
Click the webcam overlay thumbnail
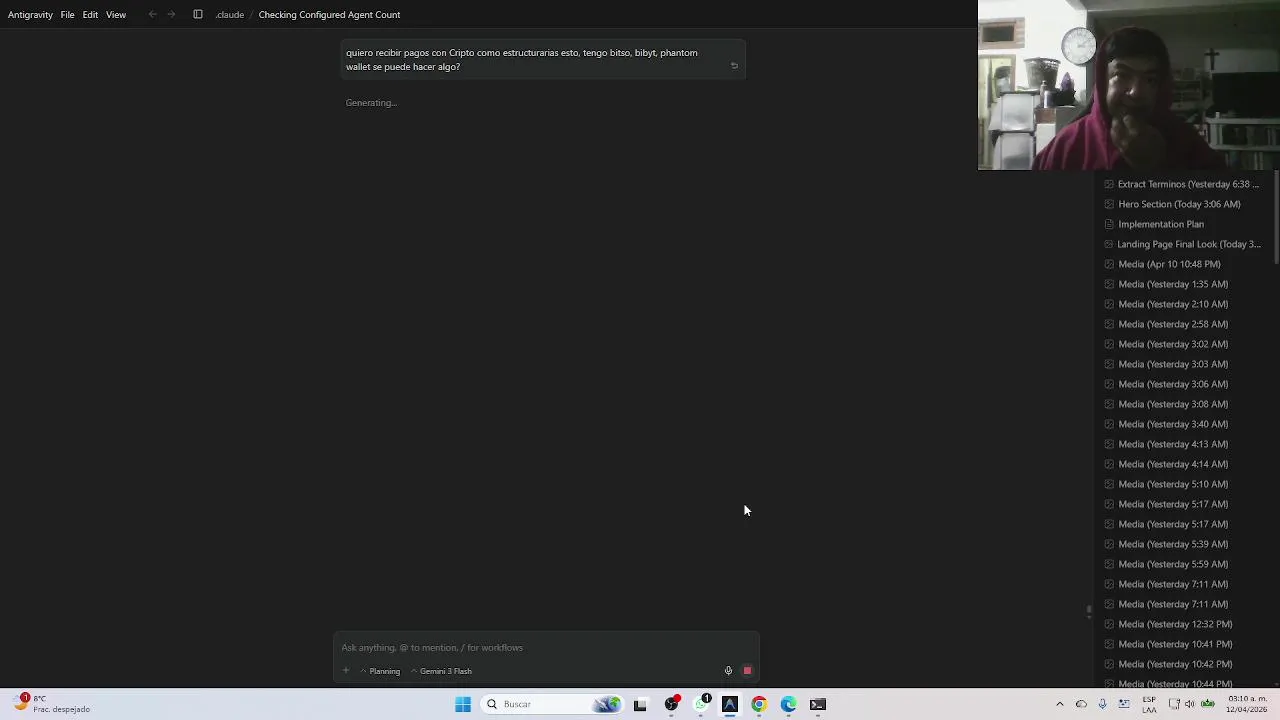(x=1129, y=85)
